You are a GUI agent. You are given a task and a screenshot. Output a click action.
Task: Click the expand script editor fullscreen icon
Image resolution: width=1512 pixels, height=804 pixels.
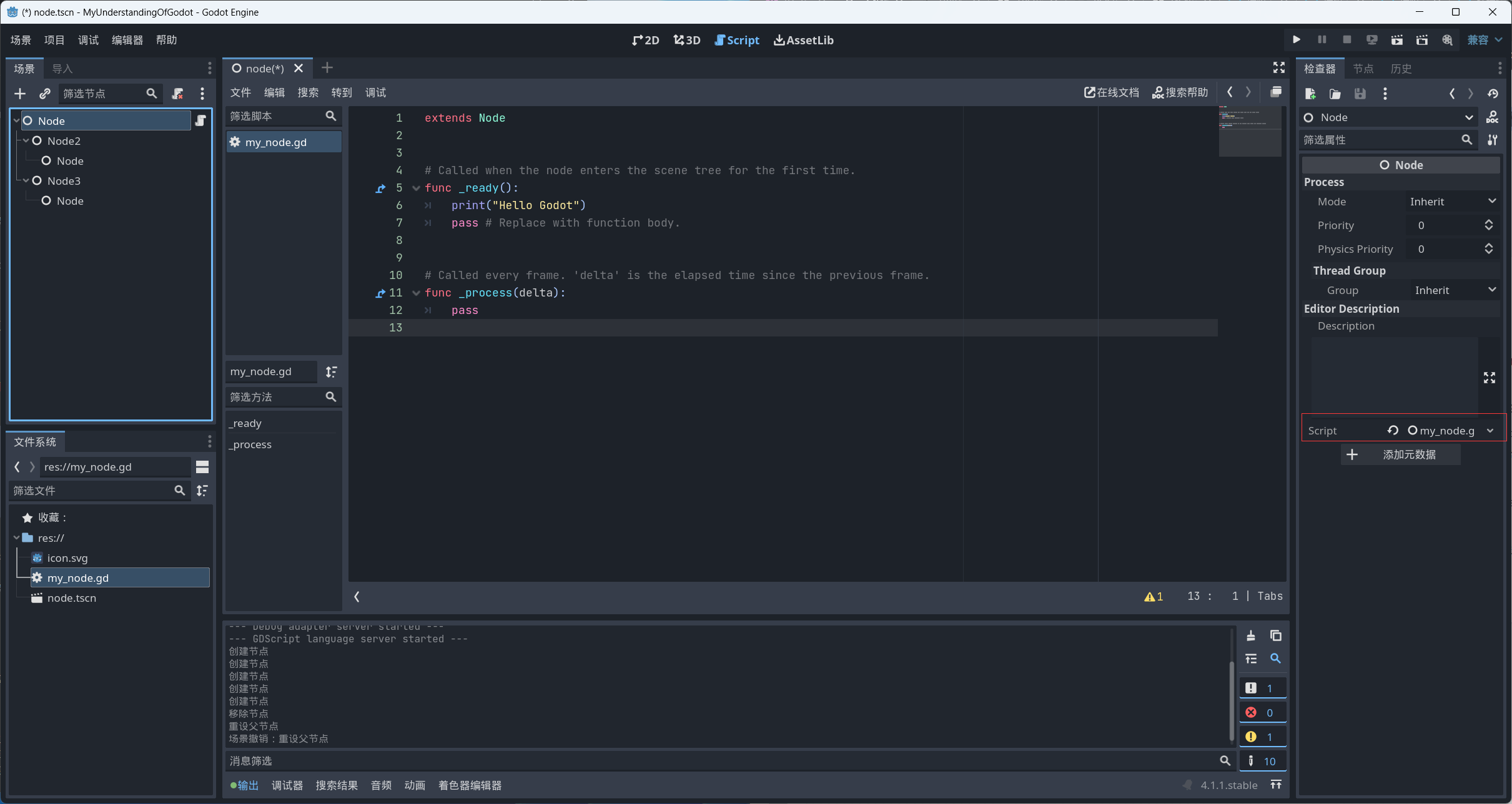tap(1278, 67)
